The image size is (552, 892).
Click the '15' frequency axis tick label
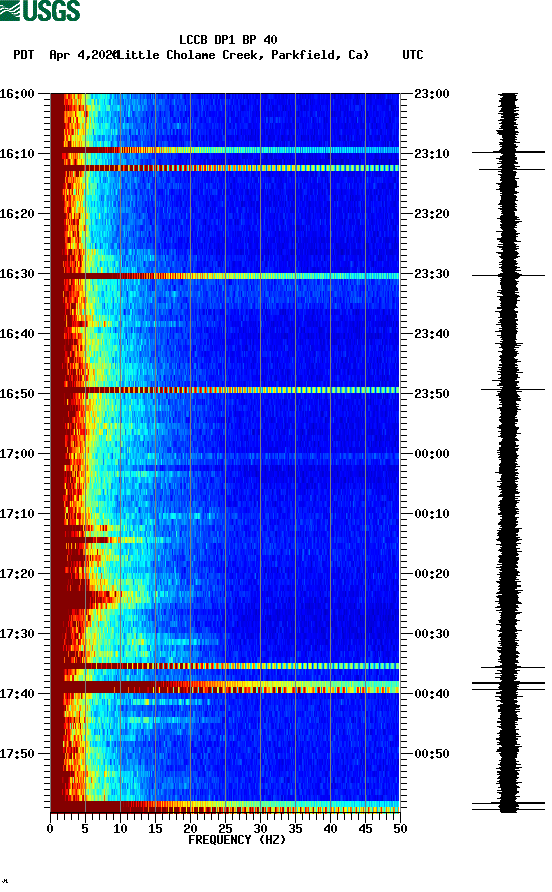pyautogui.click(x=155, y=829)
